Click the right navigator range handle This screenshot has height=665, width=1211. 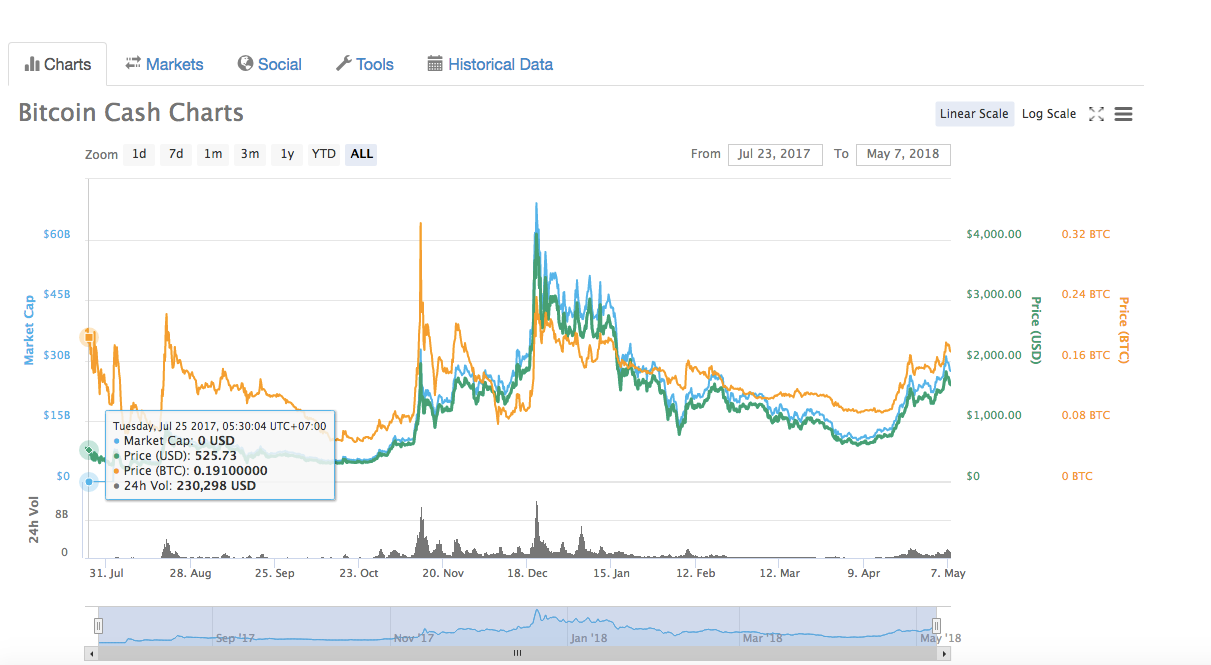pyautogui.click(x=937, y=626)
